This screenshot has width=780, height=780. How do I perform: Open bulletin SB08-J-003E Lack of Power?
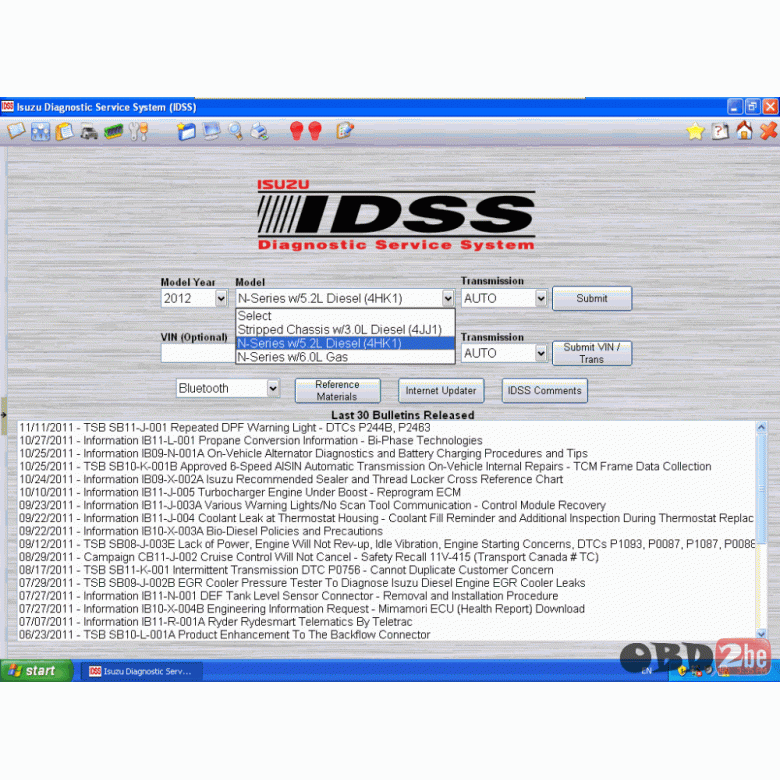387,544
